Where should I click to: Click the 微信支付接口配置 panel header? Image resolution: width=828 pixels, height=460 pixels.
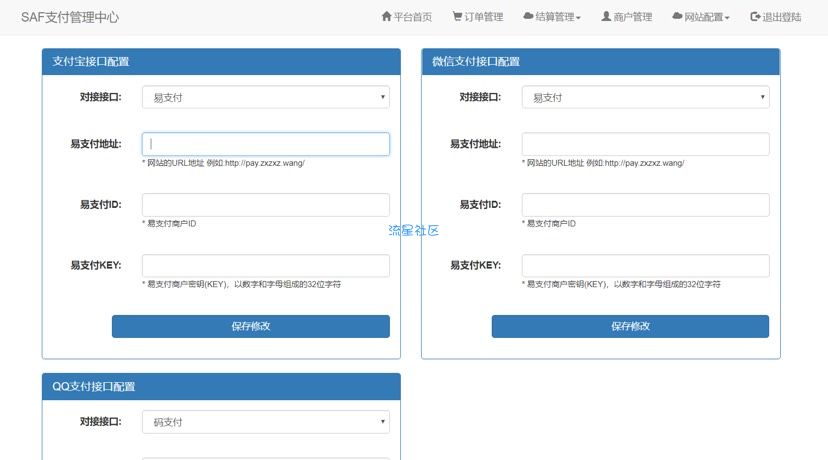pos(601,62)
